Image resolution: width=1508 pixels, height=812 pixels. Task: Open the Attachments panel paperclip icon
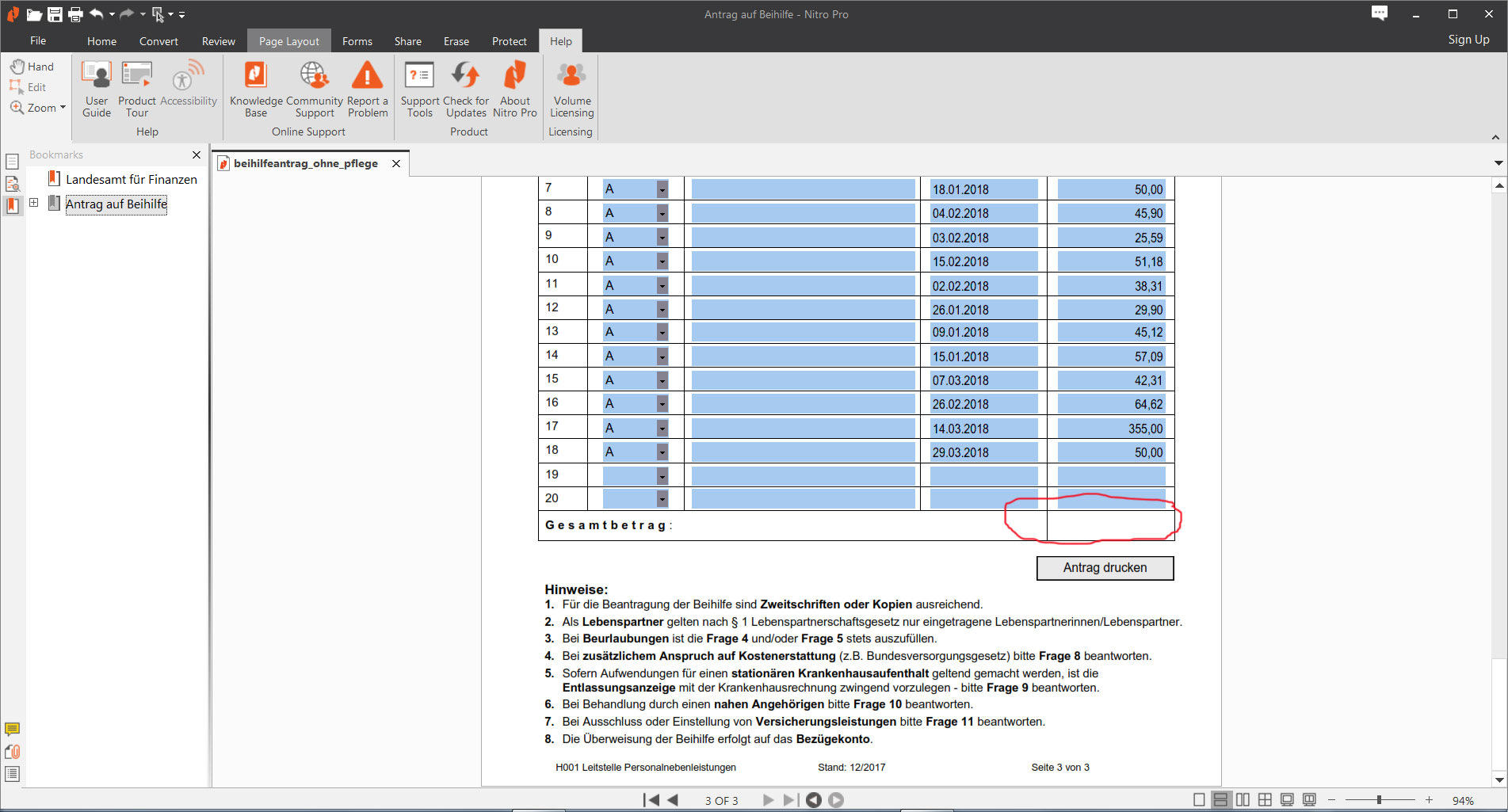pos(12,752)
